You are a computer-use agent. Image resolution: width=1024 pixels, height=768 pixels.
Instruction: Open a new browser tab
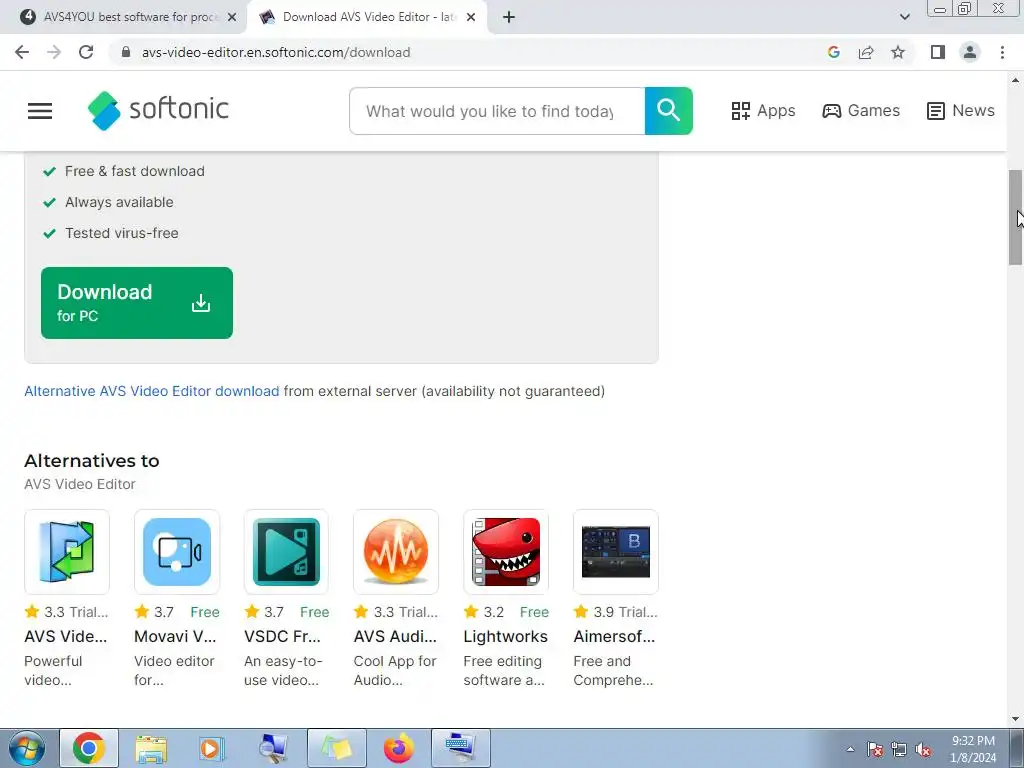click(x=509, y=17)
